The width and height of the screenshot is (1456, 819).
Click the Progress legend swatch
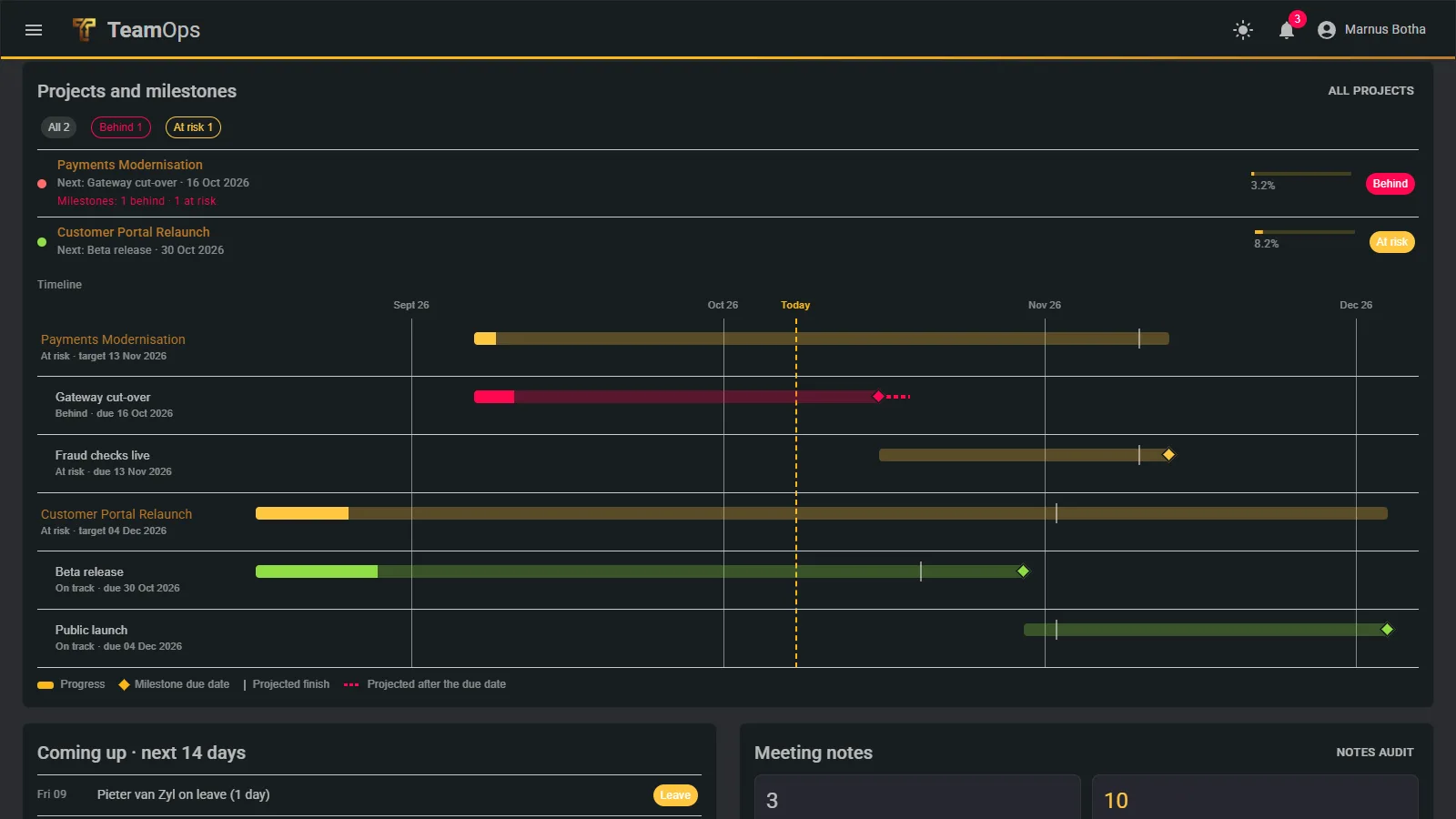pyautogui.click(x=45, y=685)
